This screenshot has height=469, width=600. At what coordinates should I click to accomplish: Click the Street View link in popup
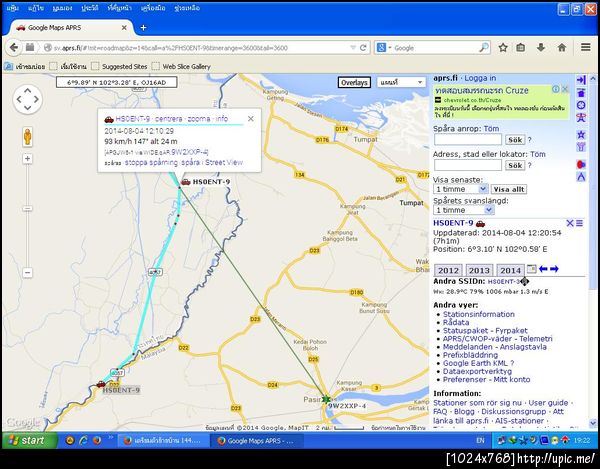pyautogui.click(x=224, y=162)
